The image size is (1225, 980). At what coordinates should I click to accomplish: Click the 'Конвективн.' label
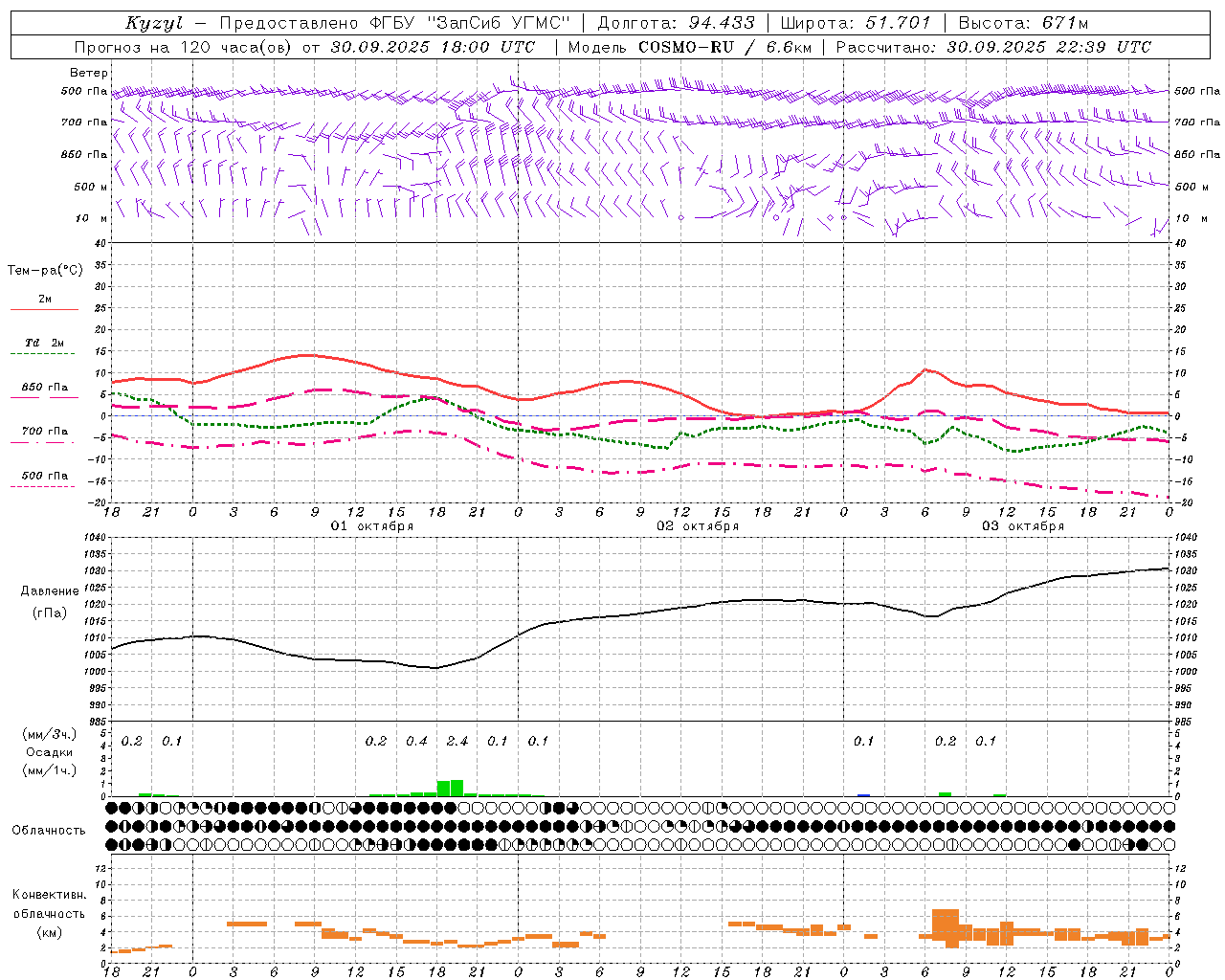[x=50, y=896]
